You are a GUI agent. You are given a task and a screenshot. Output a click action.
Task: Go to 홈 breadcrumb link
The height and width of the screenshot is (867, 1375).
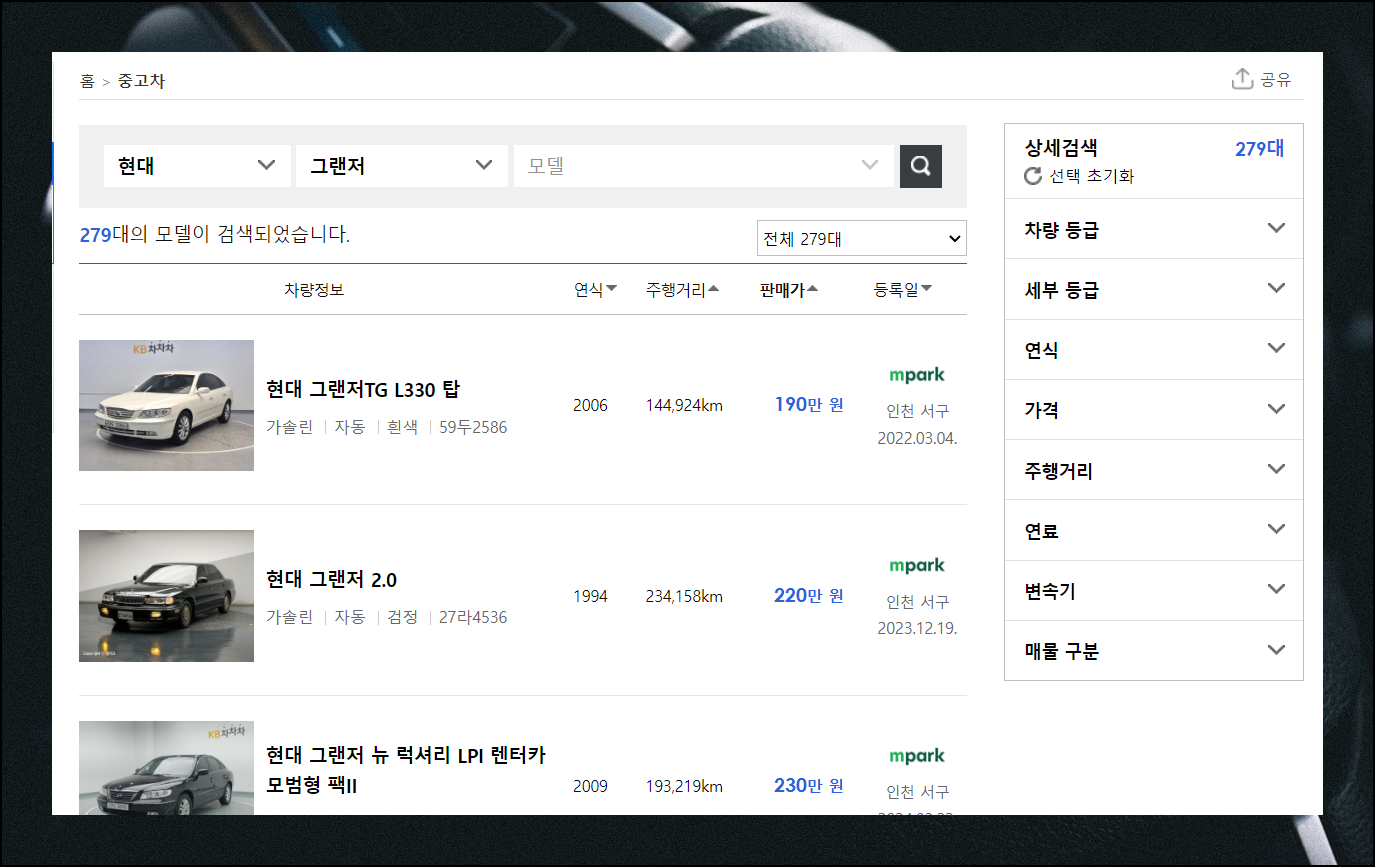click(88, 81)
